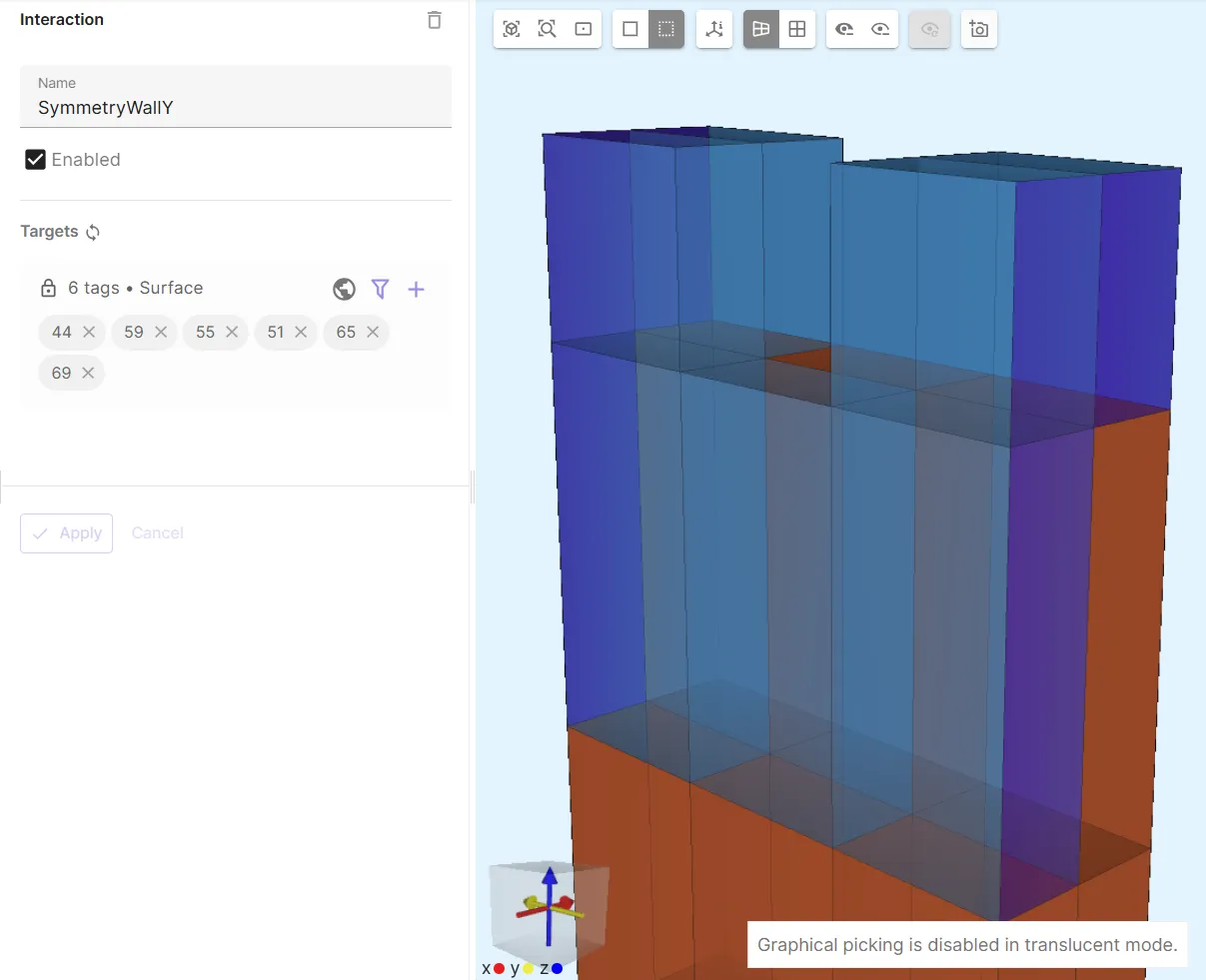1206x980 pixels.
Task: Click the zoom-to-selection magnifier icon
Action: pyautogui.click(x=548, y=29)
